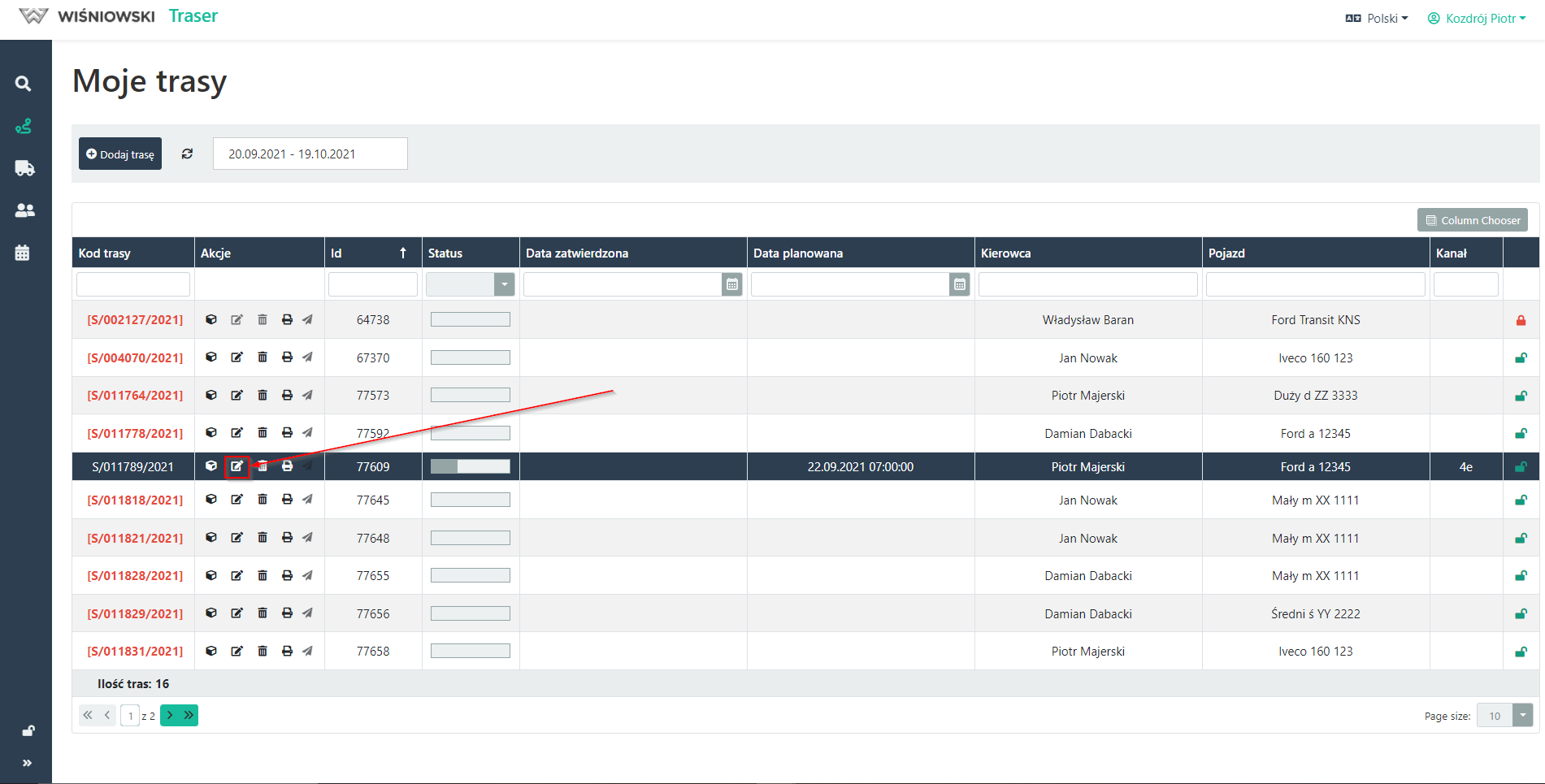Image resolution: width=1545 pixels, height=784 pixels.
Task: Click the status progress bar of route 77609
Action: coord(471,466)
